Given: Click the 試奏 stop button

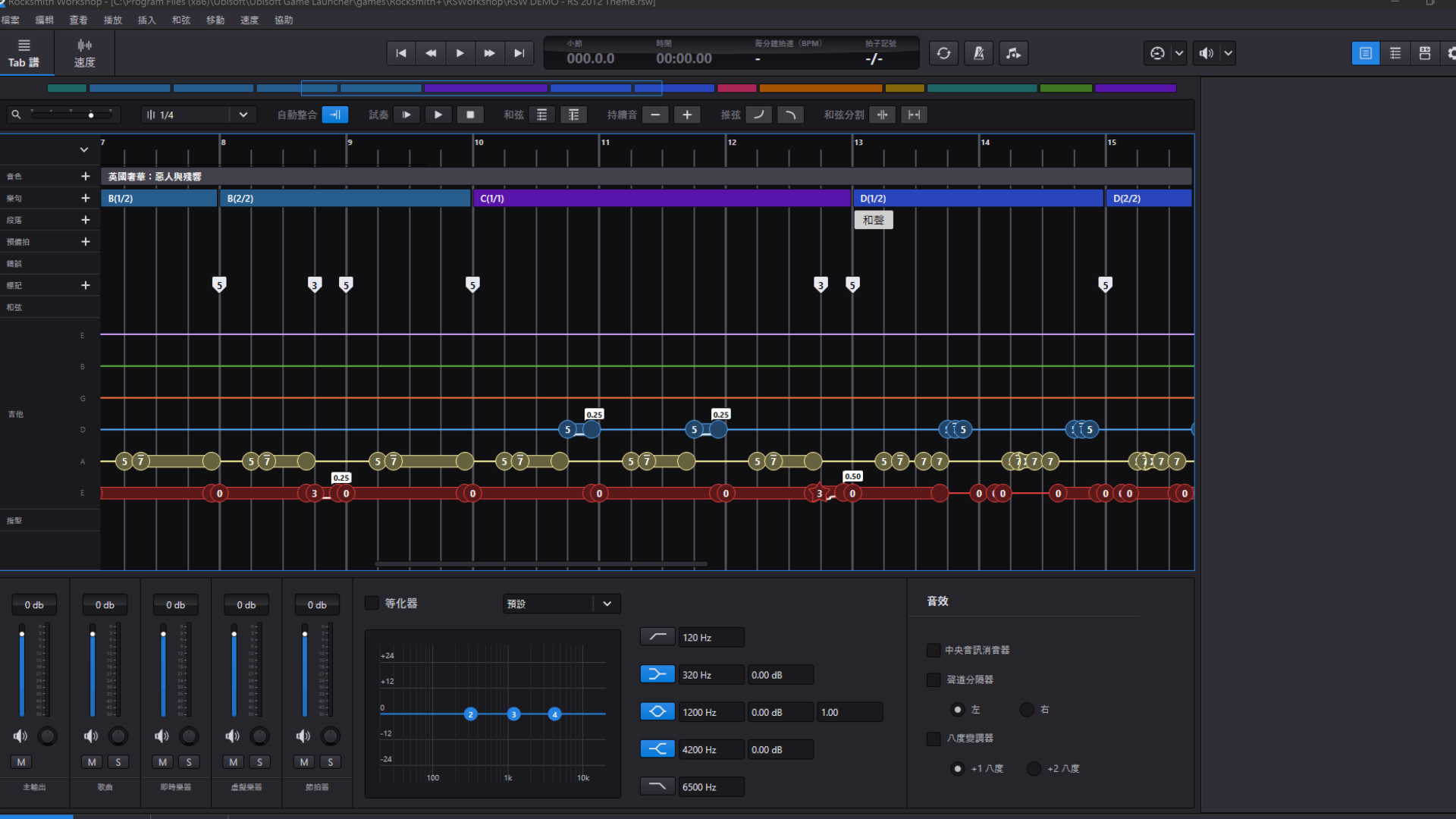Looking at the screenshot, I should [470, 115].
